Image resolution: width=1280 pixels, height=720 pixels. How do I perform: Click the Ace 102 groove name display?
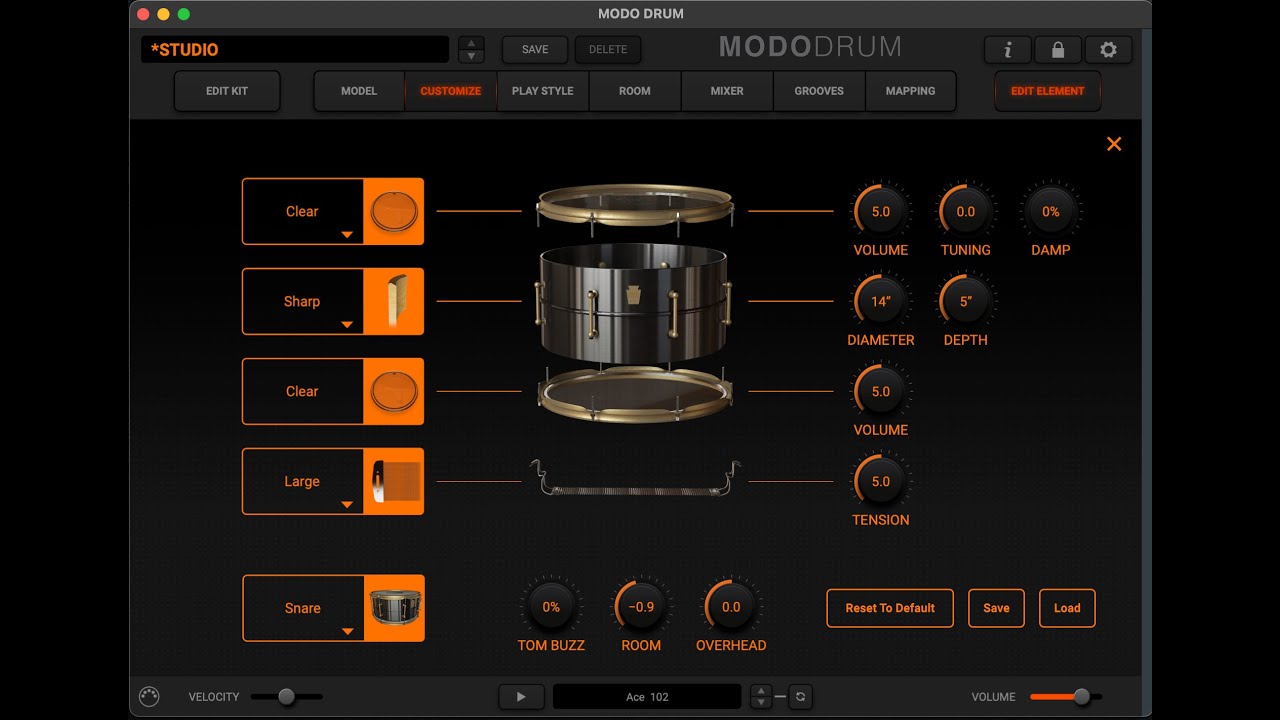pyautogui.click(x=647, y=697)
